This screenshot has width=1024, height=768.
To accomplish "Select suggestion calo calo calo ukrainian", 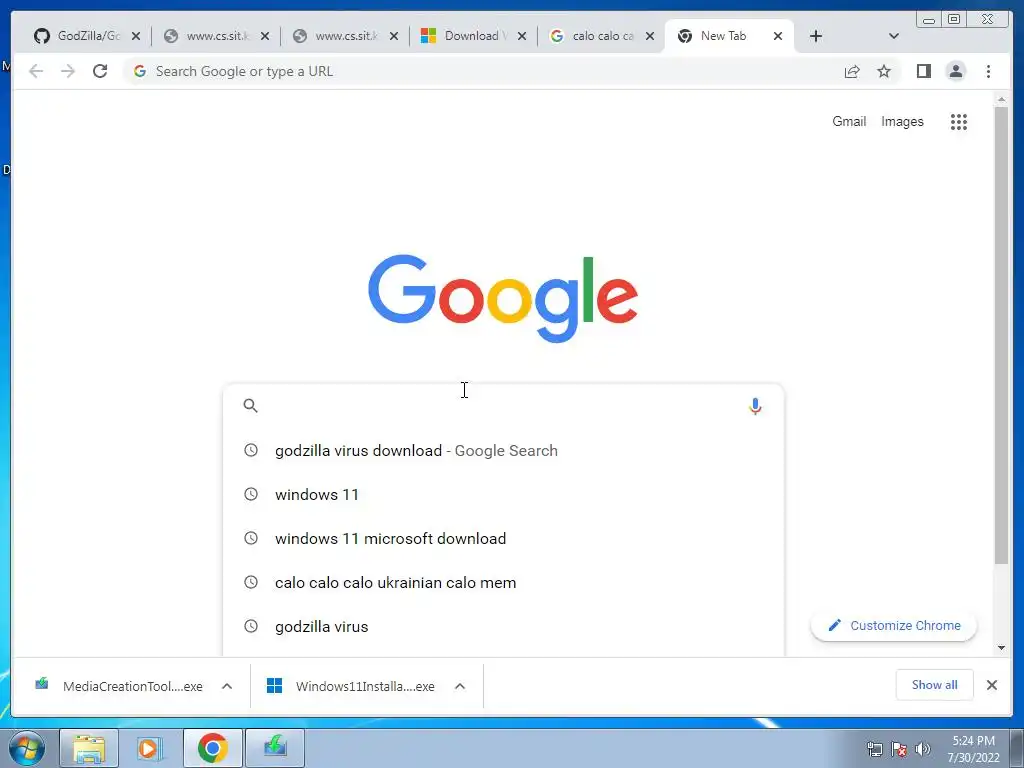I will 503,583.
